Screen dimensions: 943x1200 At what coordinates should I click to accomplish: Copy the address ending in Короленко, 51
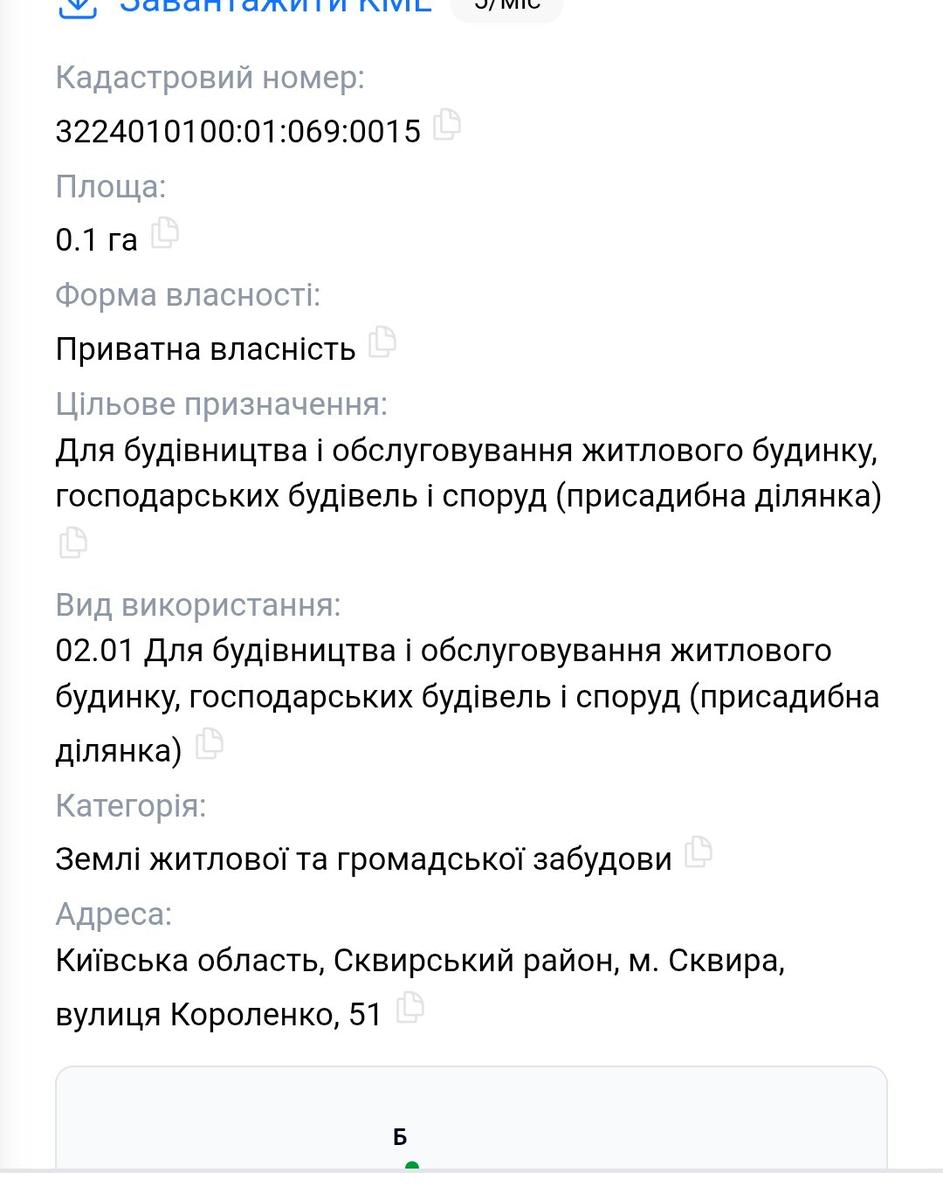[x=409, y=1008]
